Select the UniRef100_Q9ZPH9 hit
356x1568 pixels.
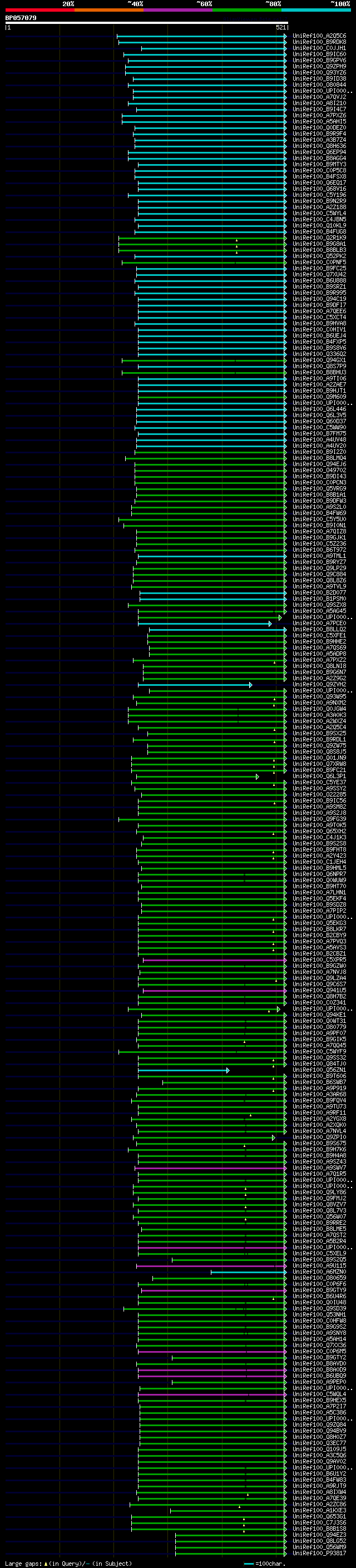click(x=319, y=66)
